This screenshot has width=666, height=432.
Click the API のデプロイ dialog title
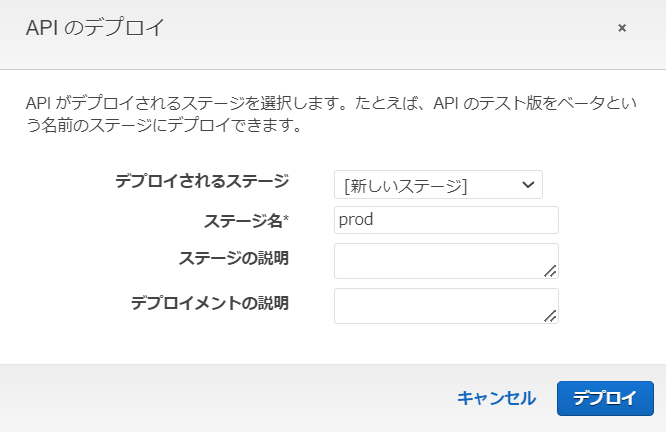click(x=94, y=27)
